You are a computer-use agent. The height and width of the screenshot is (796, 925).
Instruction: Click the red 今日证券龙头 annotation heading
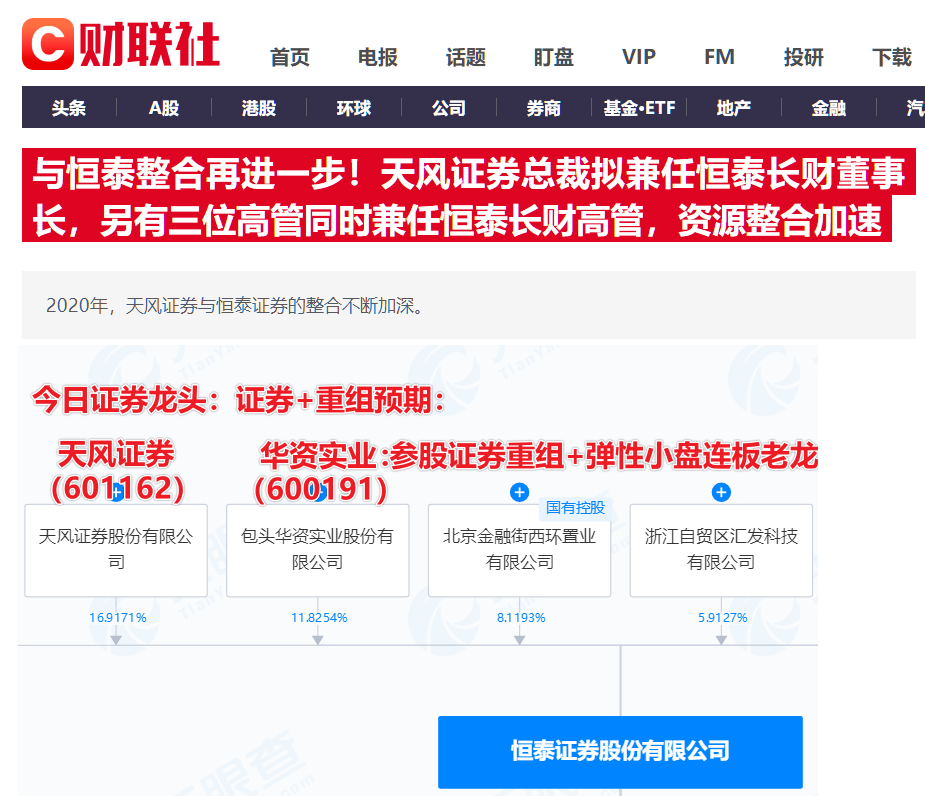238,400
